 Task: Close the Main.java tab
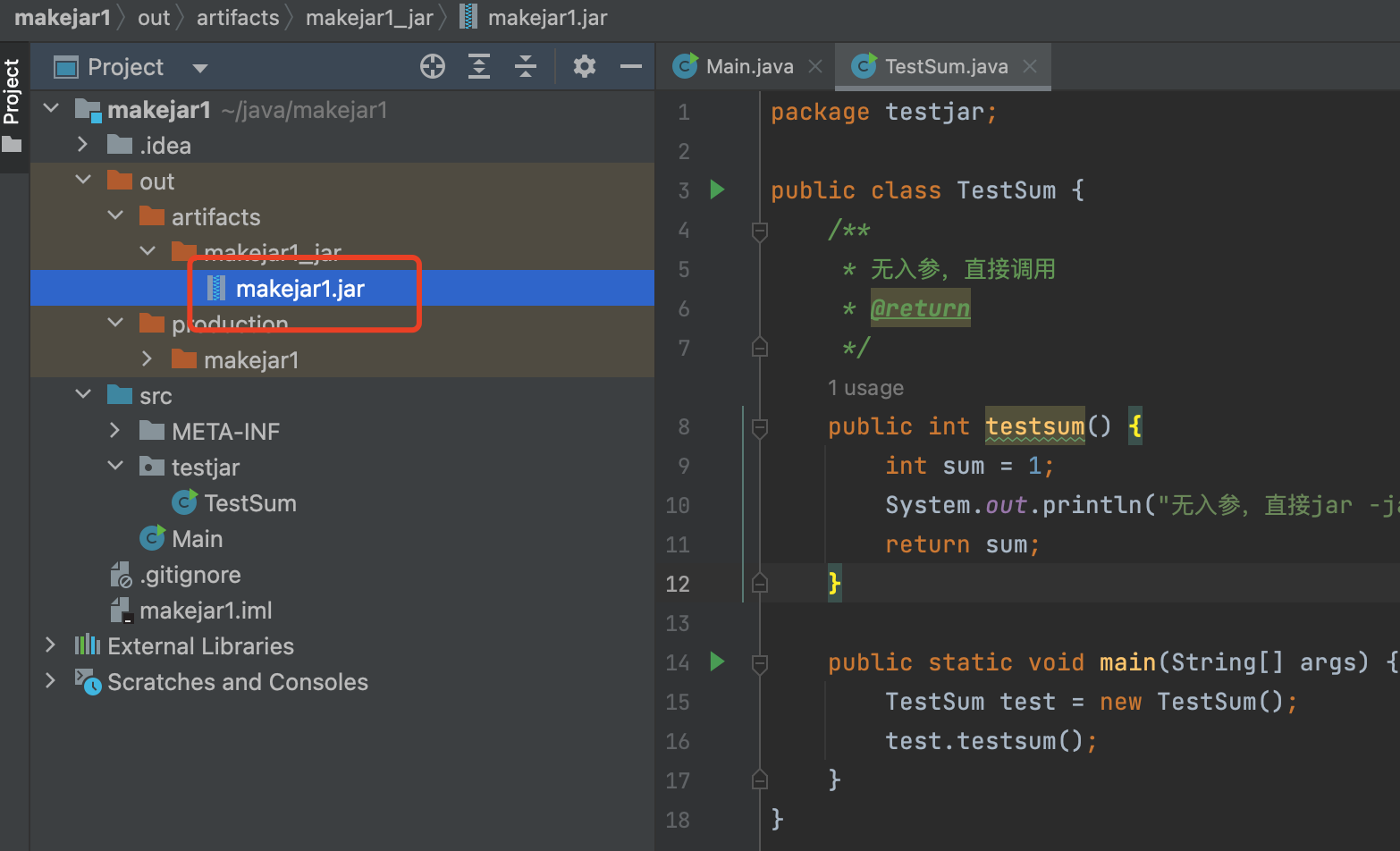click(x=815, y=66)
